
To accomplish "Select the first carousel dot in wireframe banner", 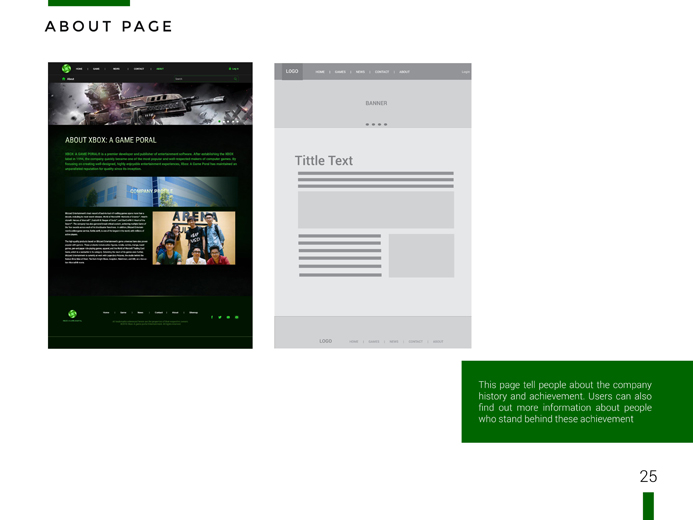I will point(367,125).
